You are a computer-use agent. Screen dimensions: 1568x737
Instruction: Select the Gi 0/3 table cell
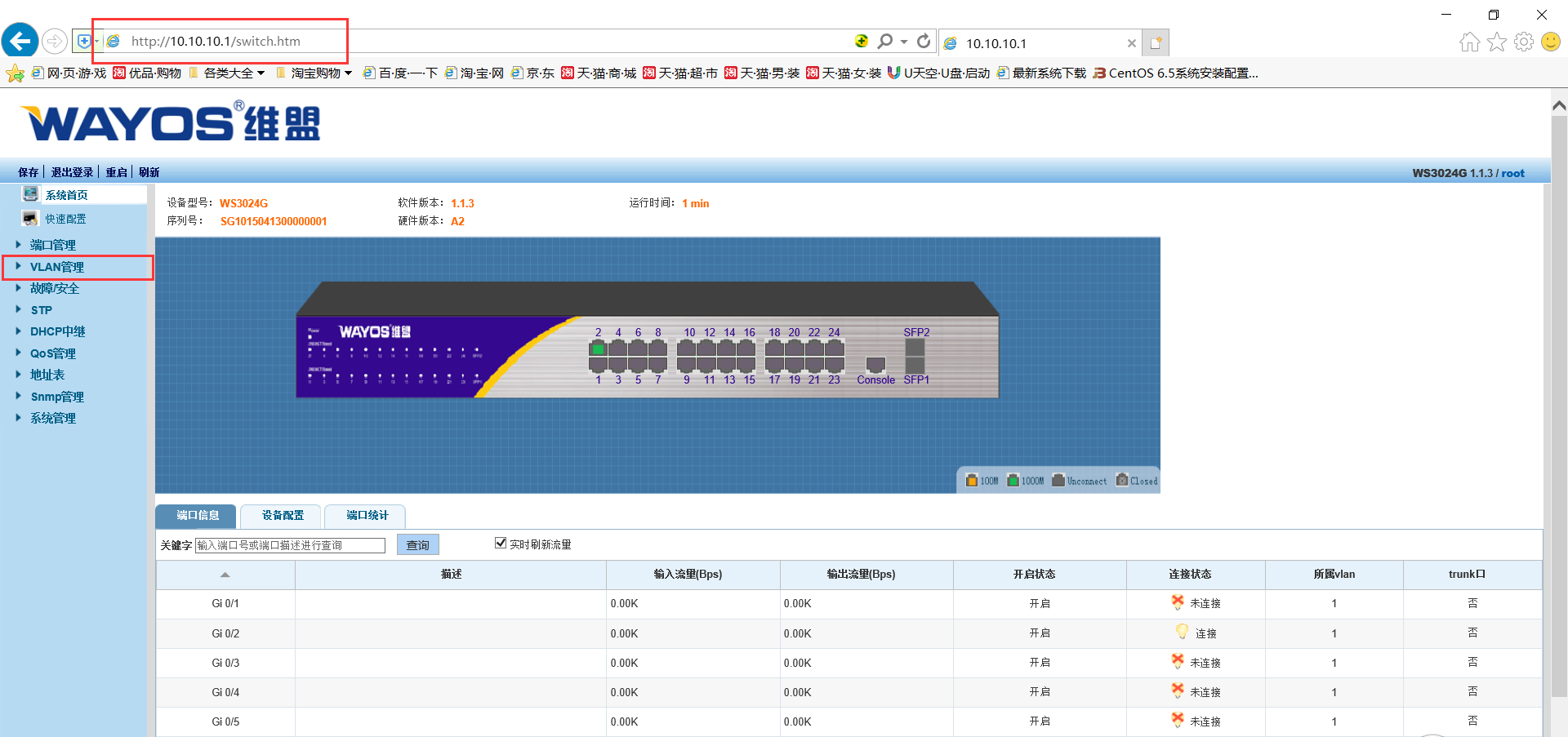(225, 663)
